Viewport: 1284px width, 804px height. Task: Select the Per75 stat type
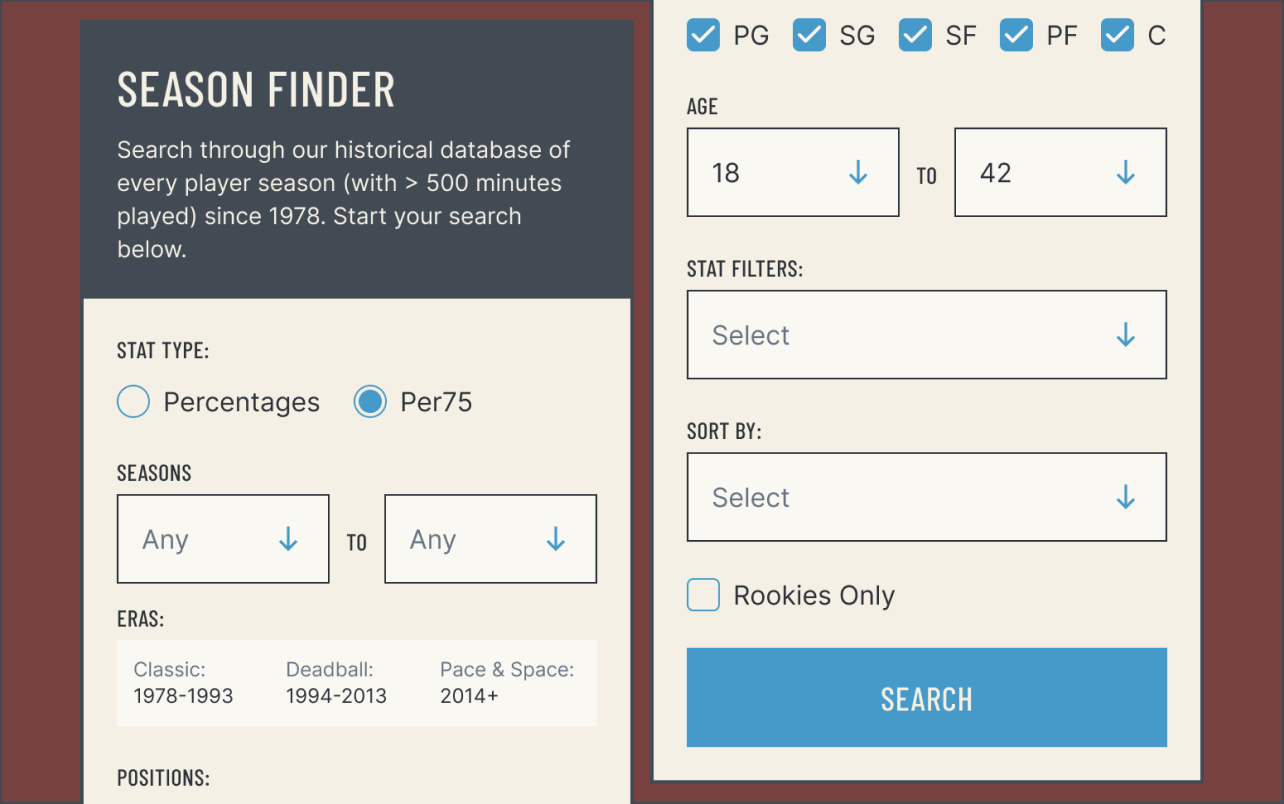pyautogui.click(x=370, y=401)
